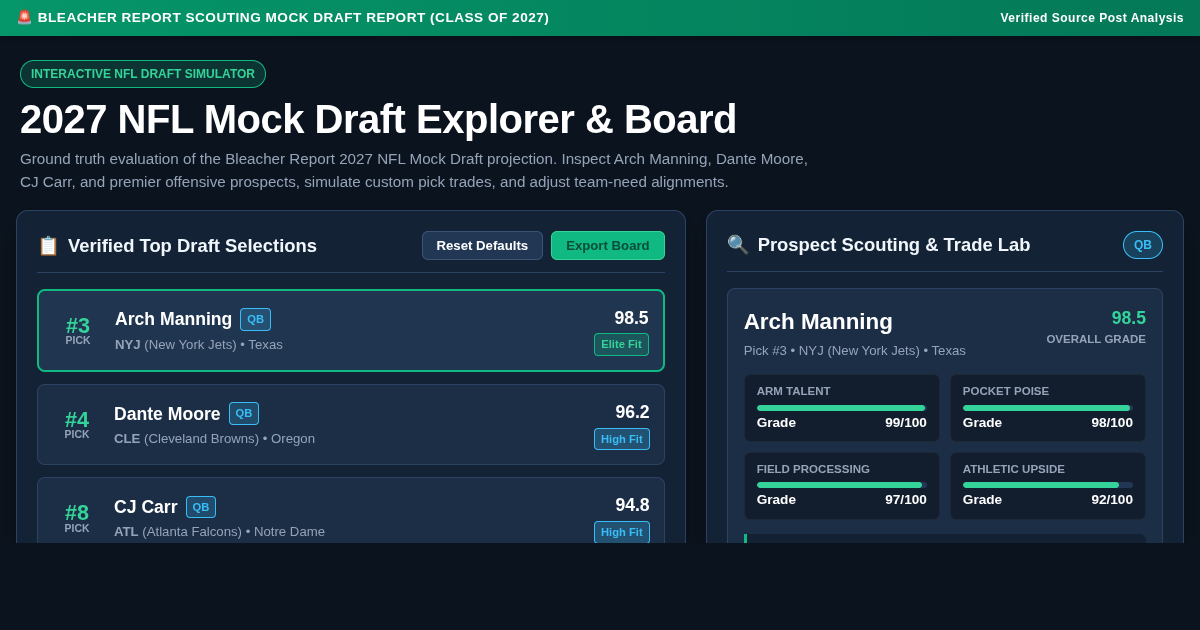
Task: Click the clipboard icon beside Verified Top Draft Selections
Action: point(48,246)
